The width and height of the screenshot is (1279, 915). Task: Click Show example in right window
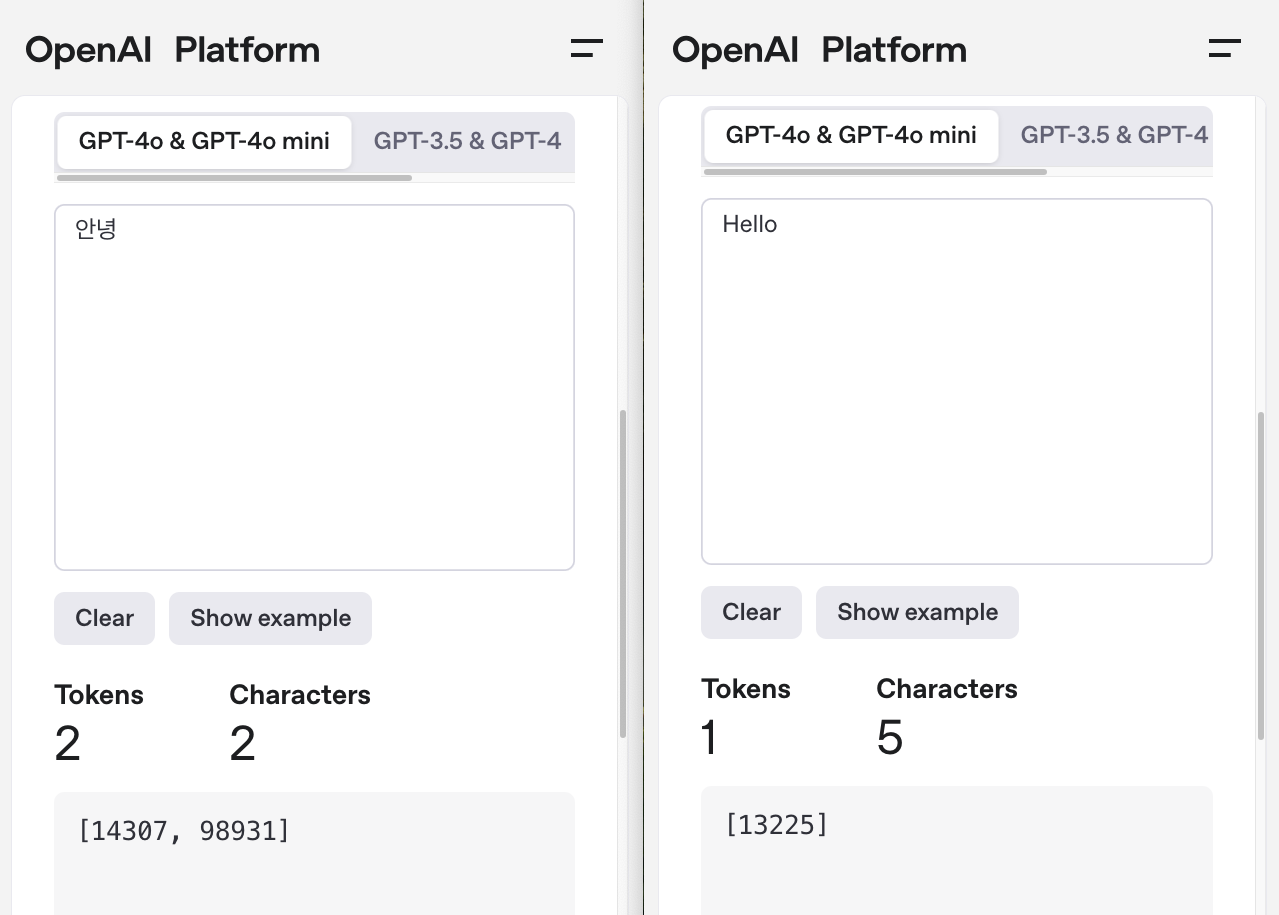(x=917, y=612)
